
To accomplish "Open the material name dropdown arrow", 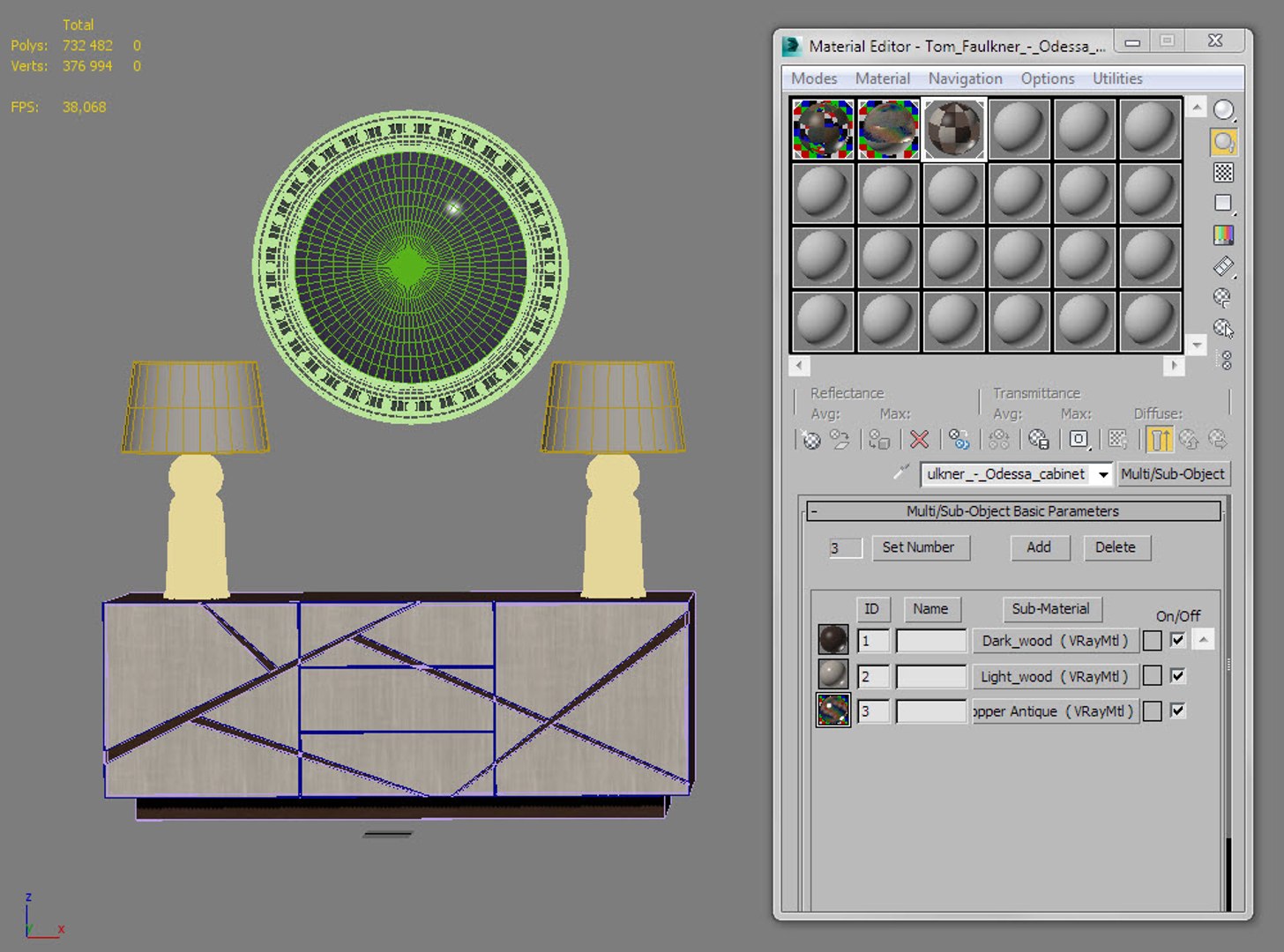I will (1102, 474).
